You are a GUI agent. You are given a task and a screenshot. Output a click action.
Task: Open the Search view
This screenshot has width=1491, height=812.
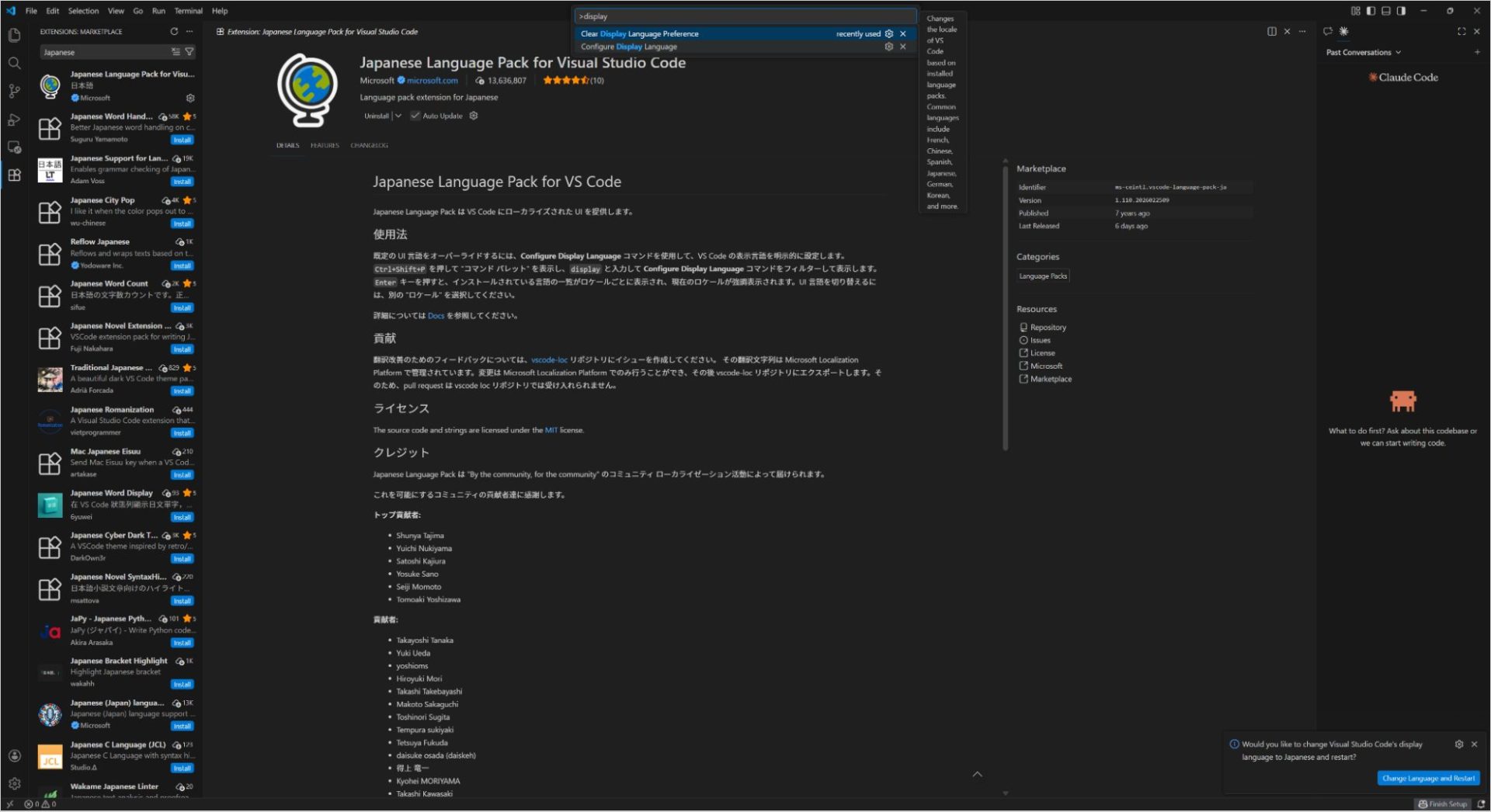click(x=14, y=64)
